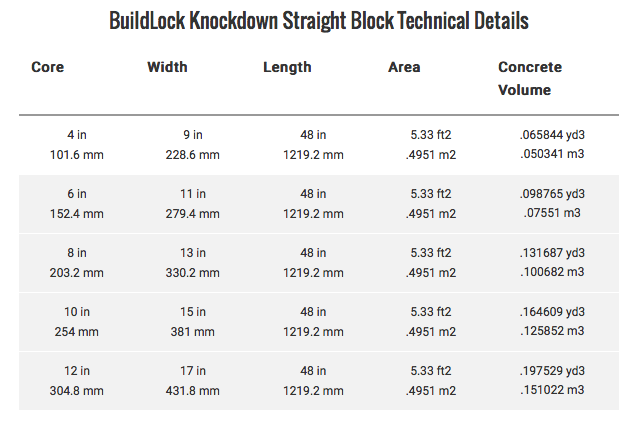The image size is (638, 427).
Task: Select the Concrete Volume column header
Action: coord(530,78)
